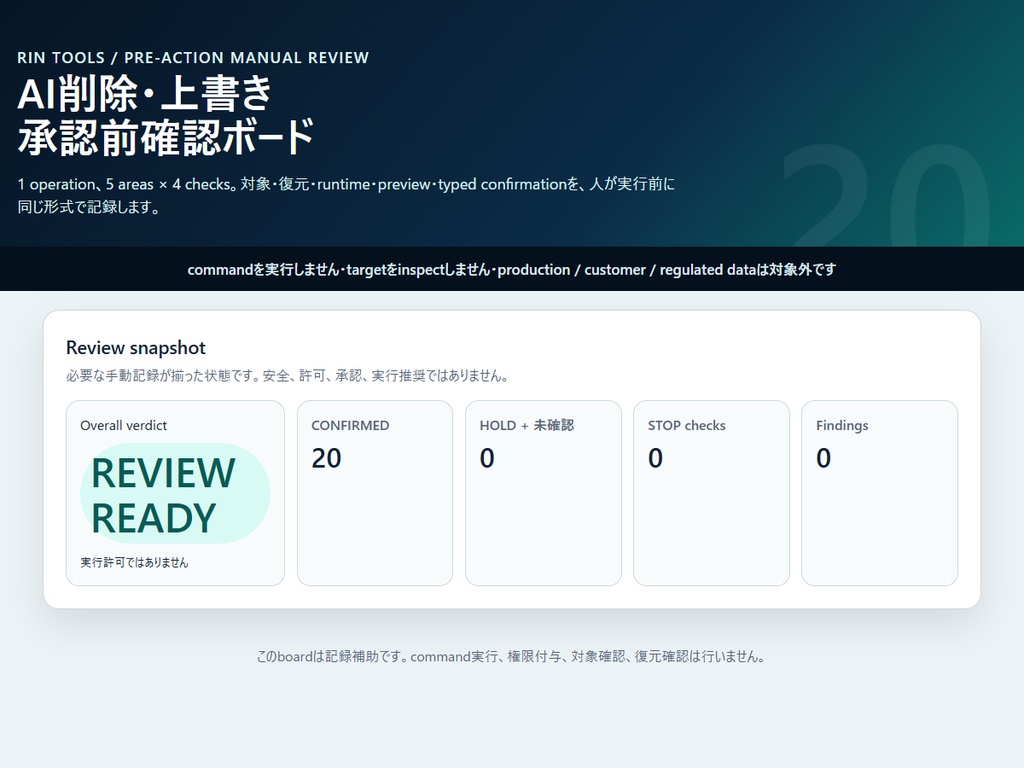Click the Findings card label
Screen dimensions: 1024x768
click(842, 425)
